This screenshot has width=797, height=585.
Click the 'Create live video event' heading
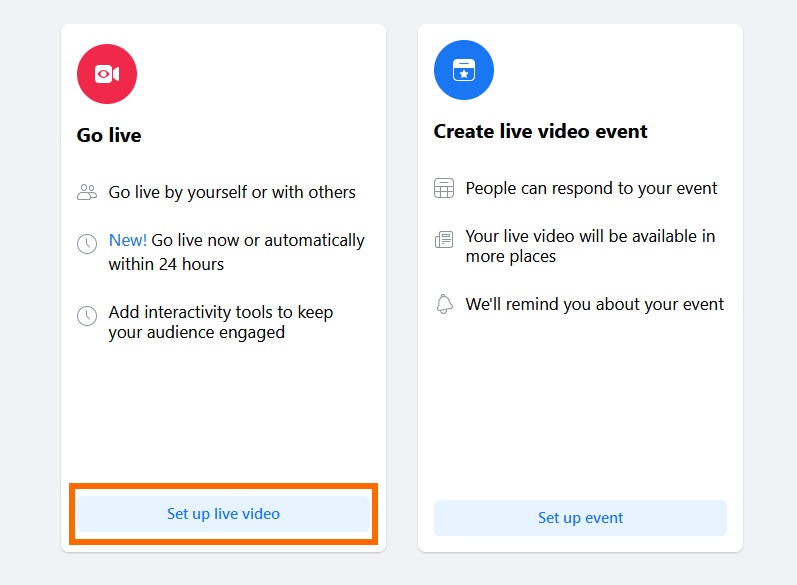click(540, 131)
